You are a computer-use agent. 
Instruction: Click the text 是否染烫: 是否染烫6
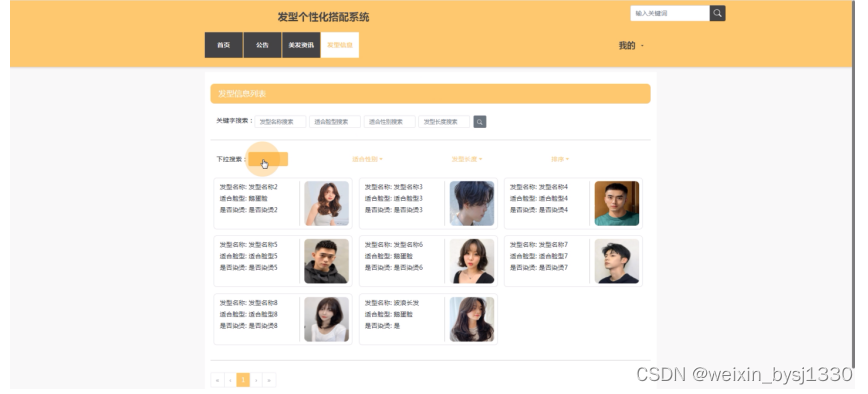click(394, 267)
